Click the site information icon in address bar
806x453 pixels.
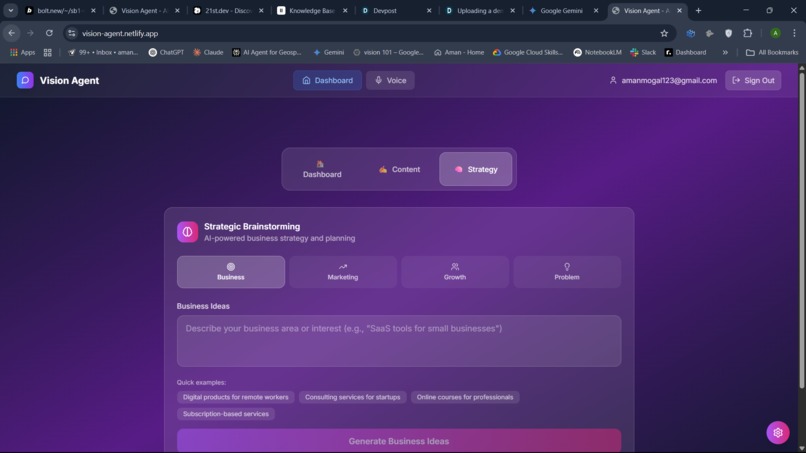click(x=72, y=33)
